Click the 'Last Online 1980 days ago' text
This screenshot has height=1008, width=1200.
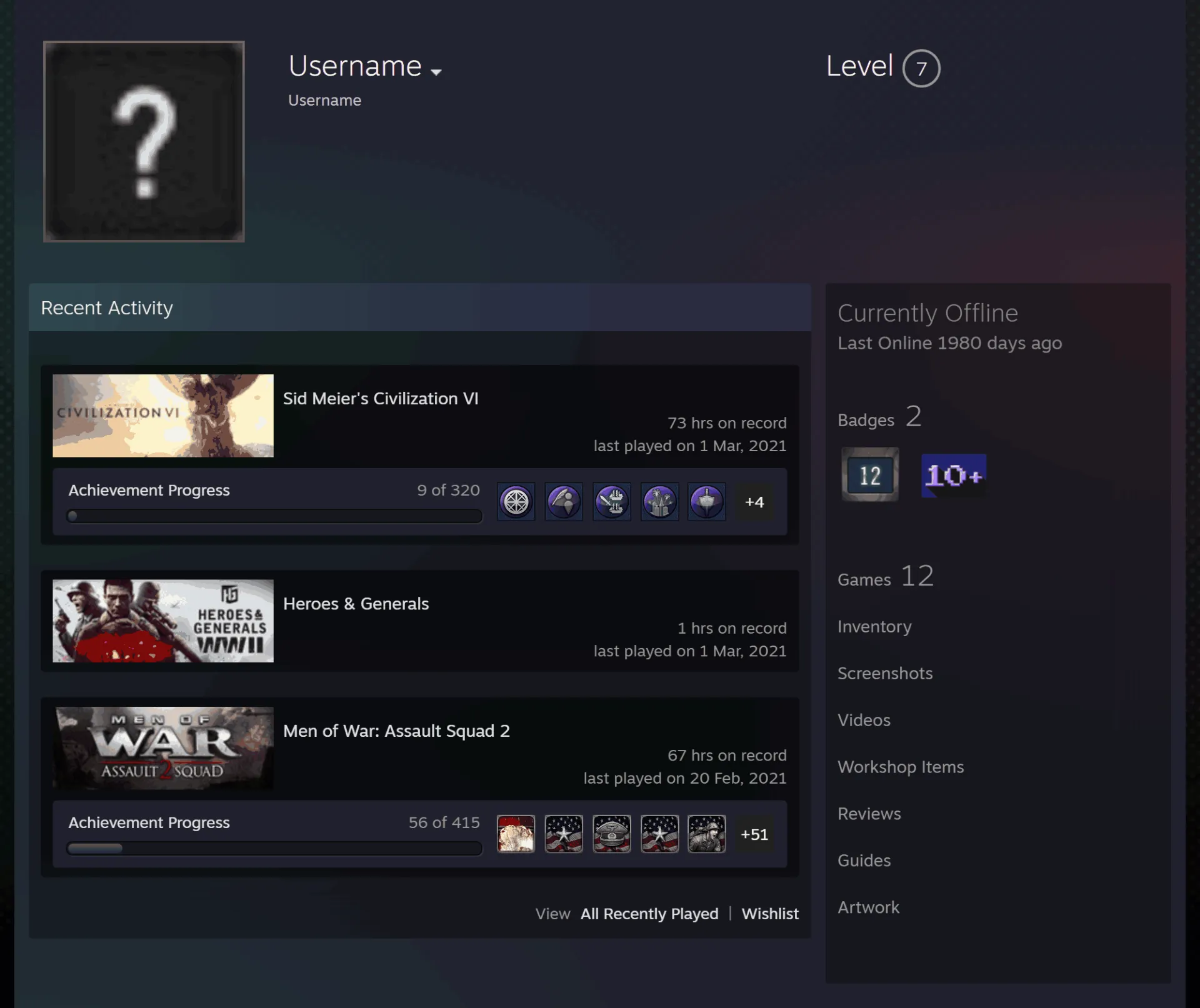(949, 343)
